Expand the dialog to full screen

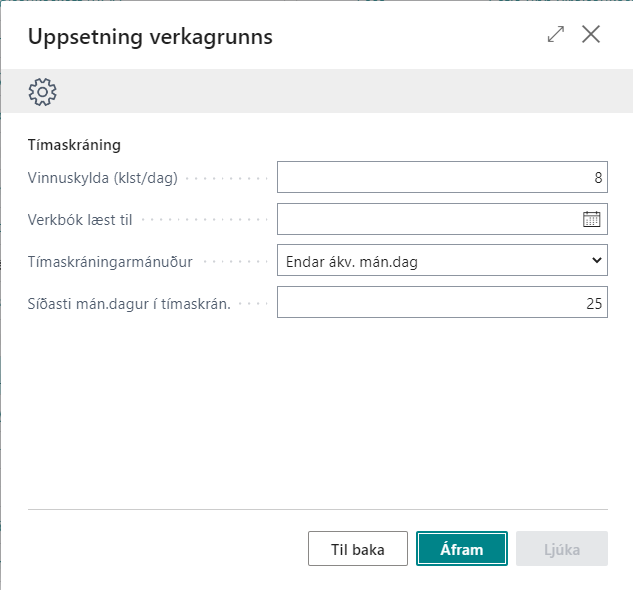(x=556, y=35)
